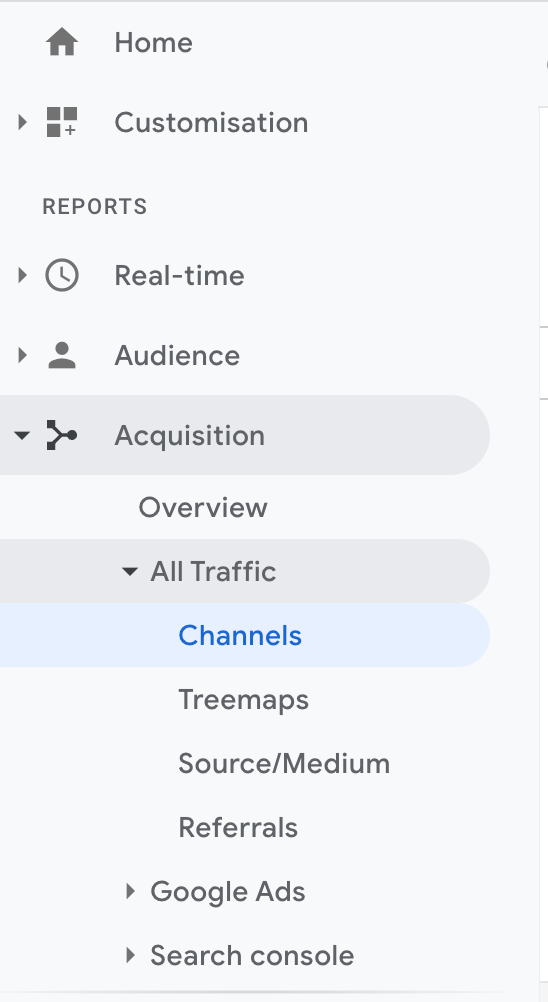Open the Referrals report
548x1002 pixels.
point(238,828)
